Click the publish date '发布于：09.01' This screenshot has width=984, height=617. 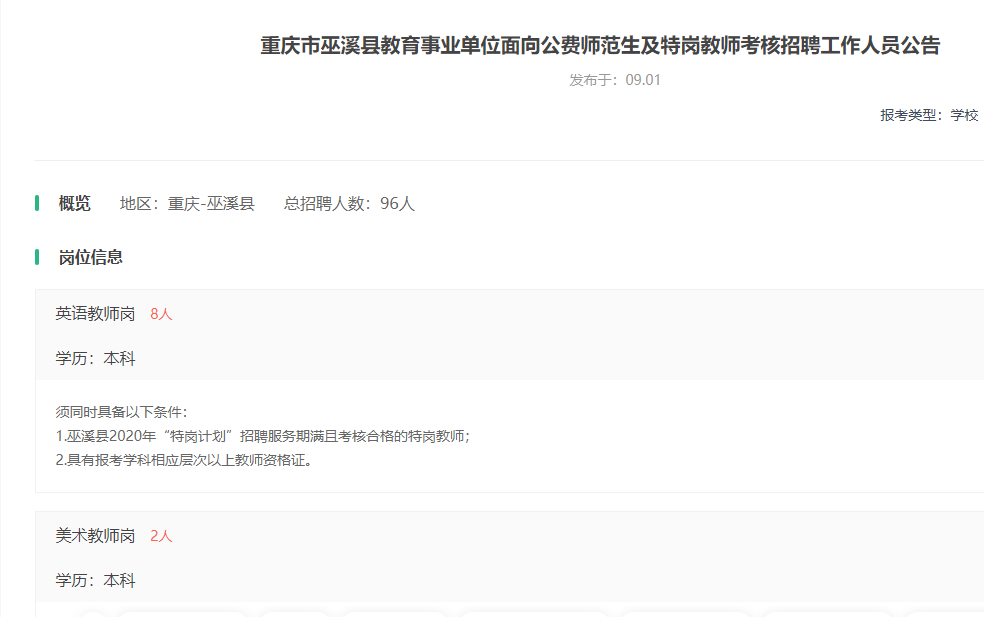(614, 80)
